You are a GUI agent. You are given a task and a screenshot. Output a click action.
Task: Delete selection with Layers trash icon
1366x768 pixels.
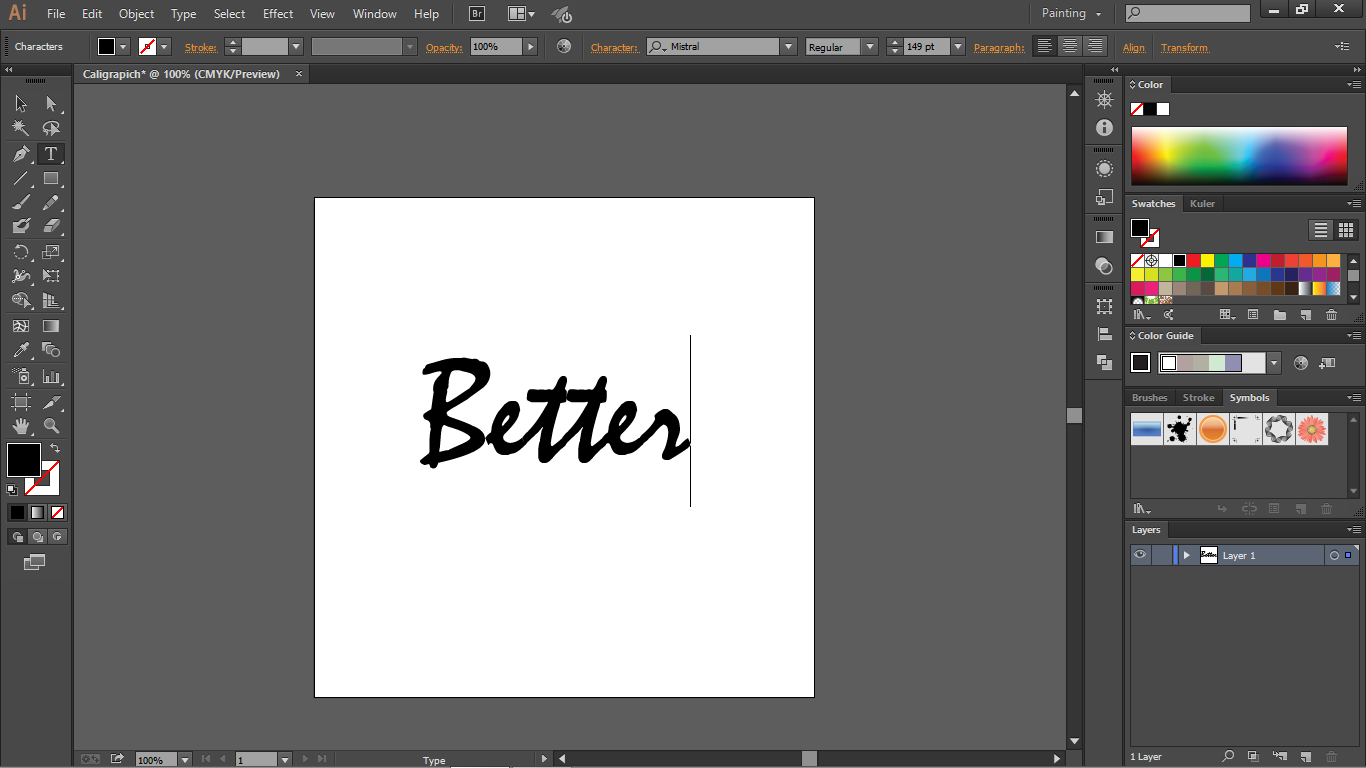click(x=1331, y=757)
